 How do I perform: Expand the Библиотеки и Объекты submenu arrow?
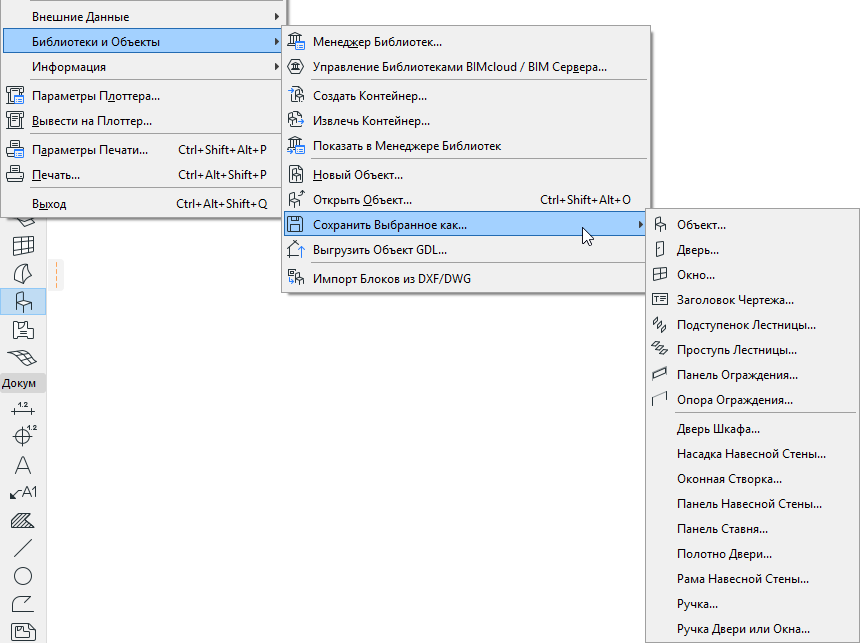click(x=276, y=42)
